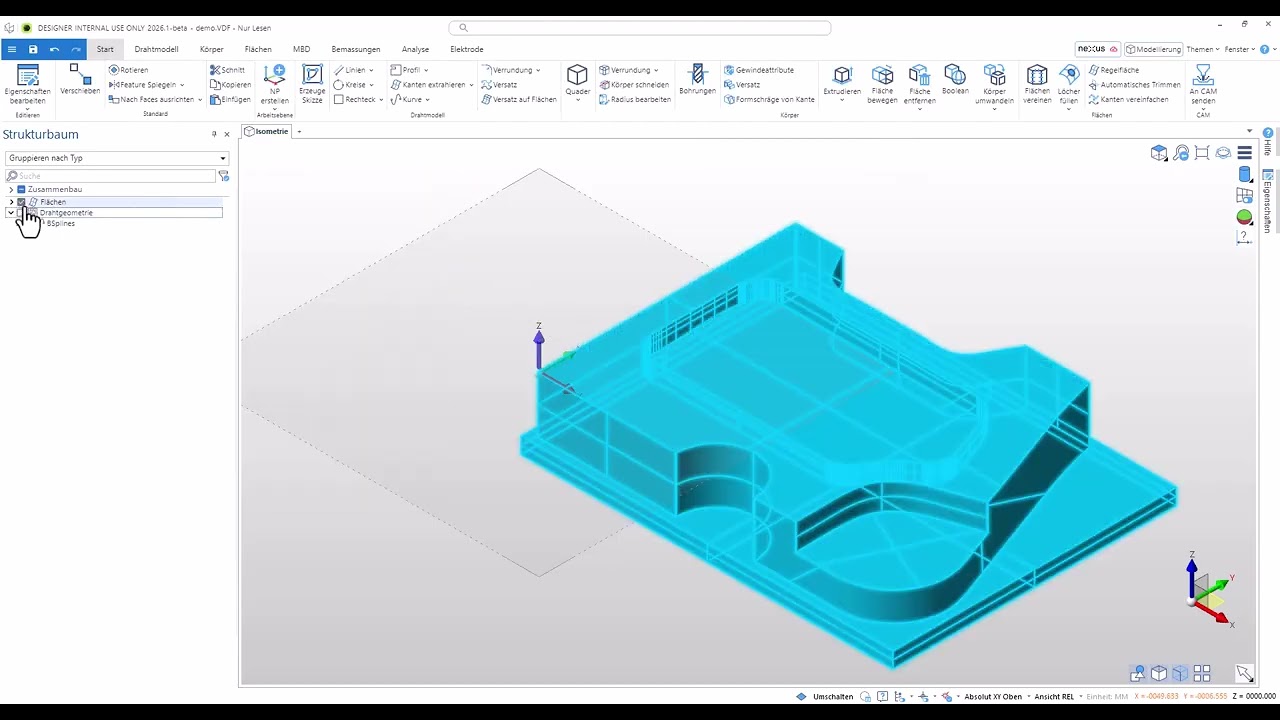This screenshot has height=720, width=1280.
Task: Click the Fläche bewegen tool
Action: (882, 84)
